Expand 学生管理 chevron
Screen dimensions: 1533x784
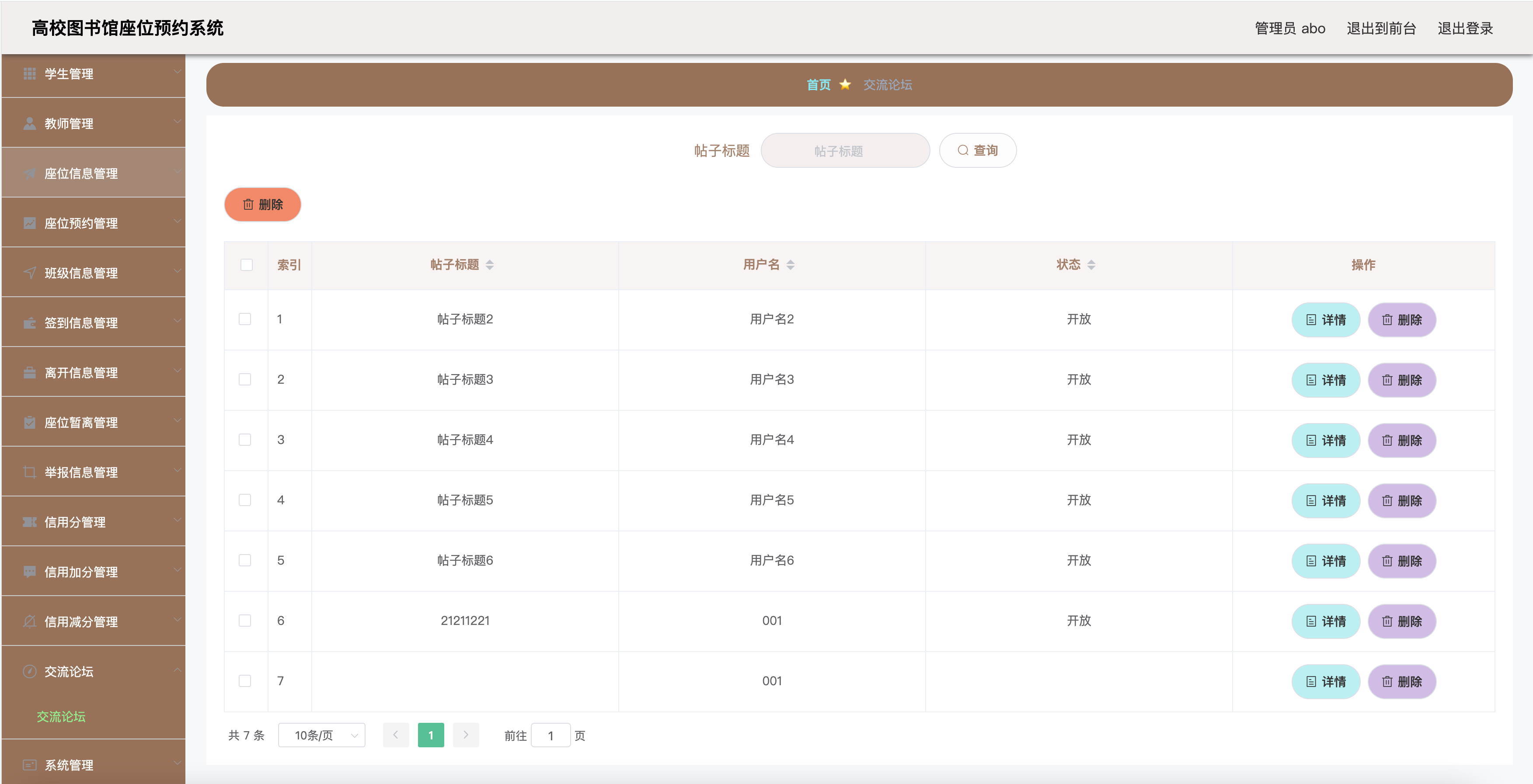(x=177, y=72)
